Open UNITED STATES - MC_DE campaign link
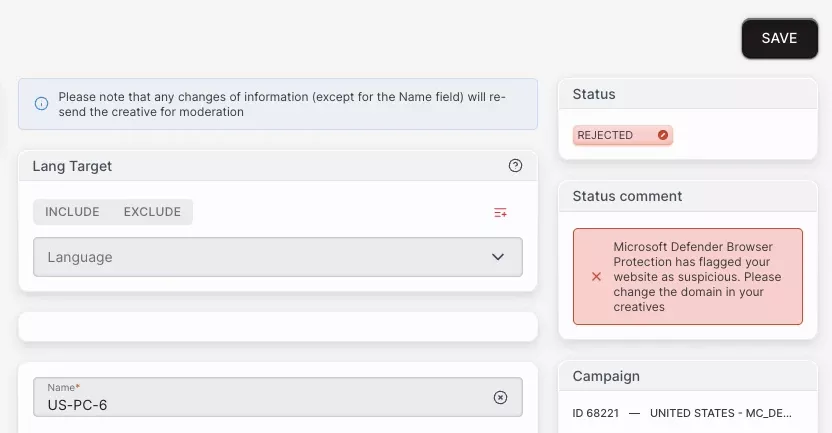The image size is (832, 433). (x=721, y=413)
